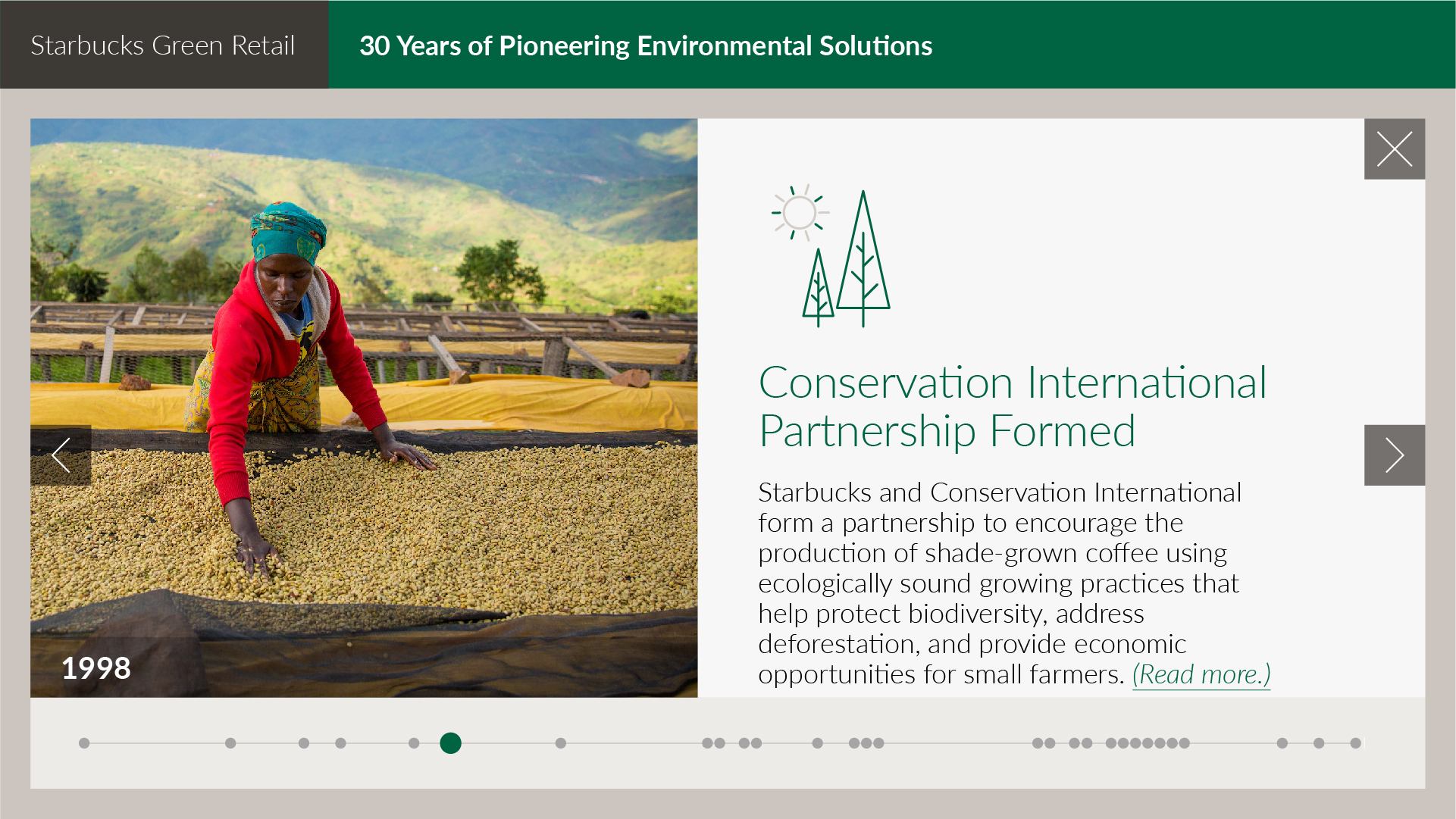Click the active green timeline marker
Image resolution: width=1456 pixels, height=819 pixels.
click(x=450, y=743)
